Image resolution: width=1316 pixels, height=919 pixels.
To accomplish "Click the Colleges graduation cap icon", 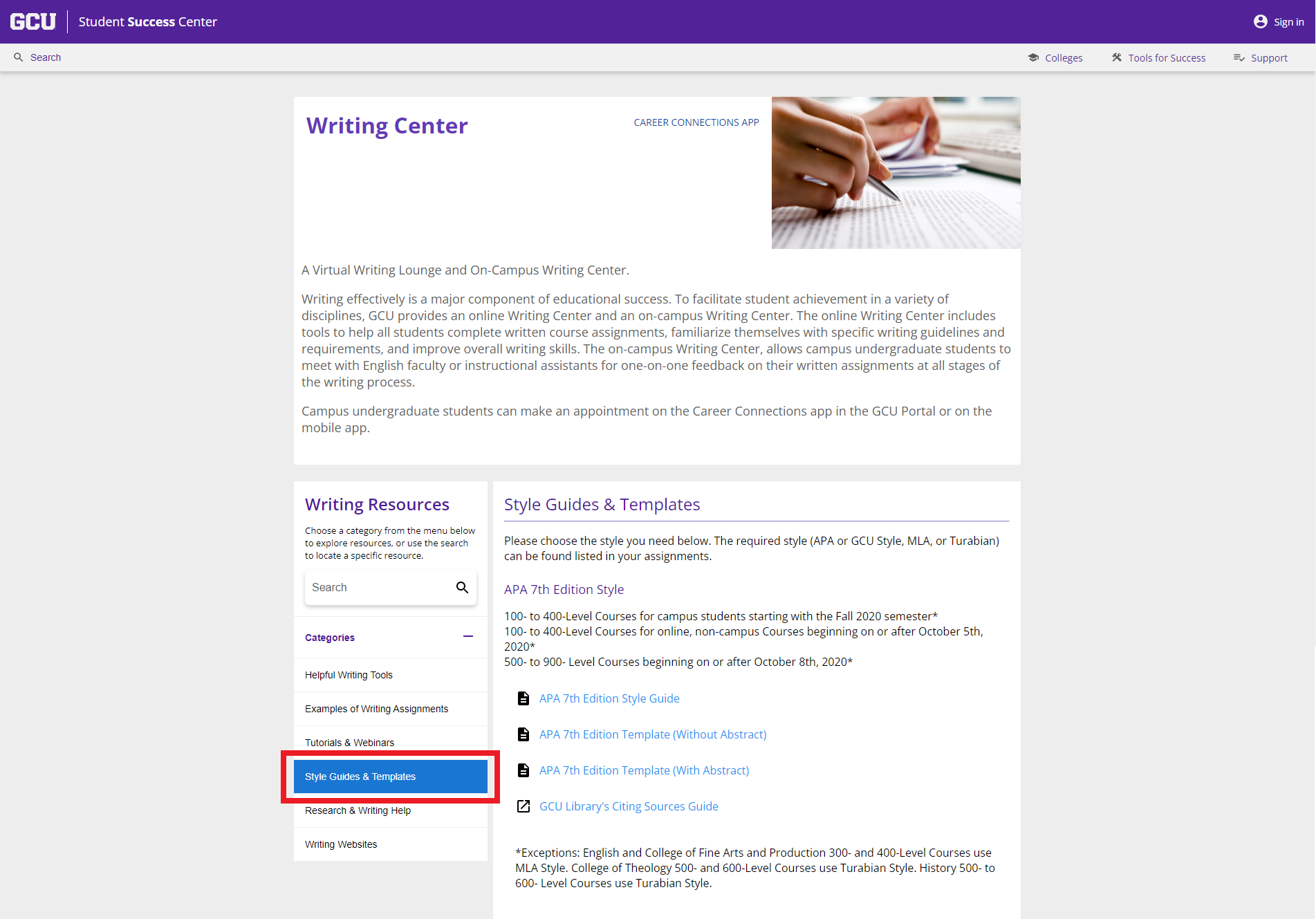I will [x=1033, y=58].
